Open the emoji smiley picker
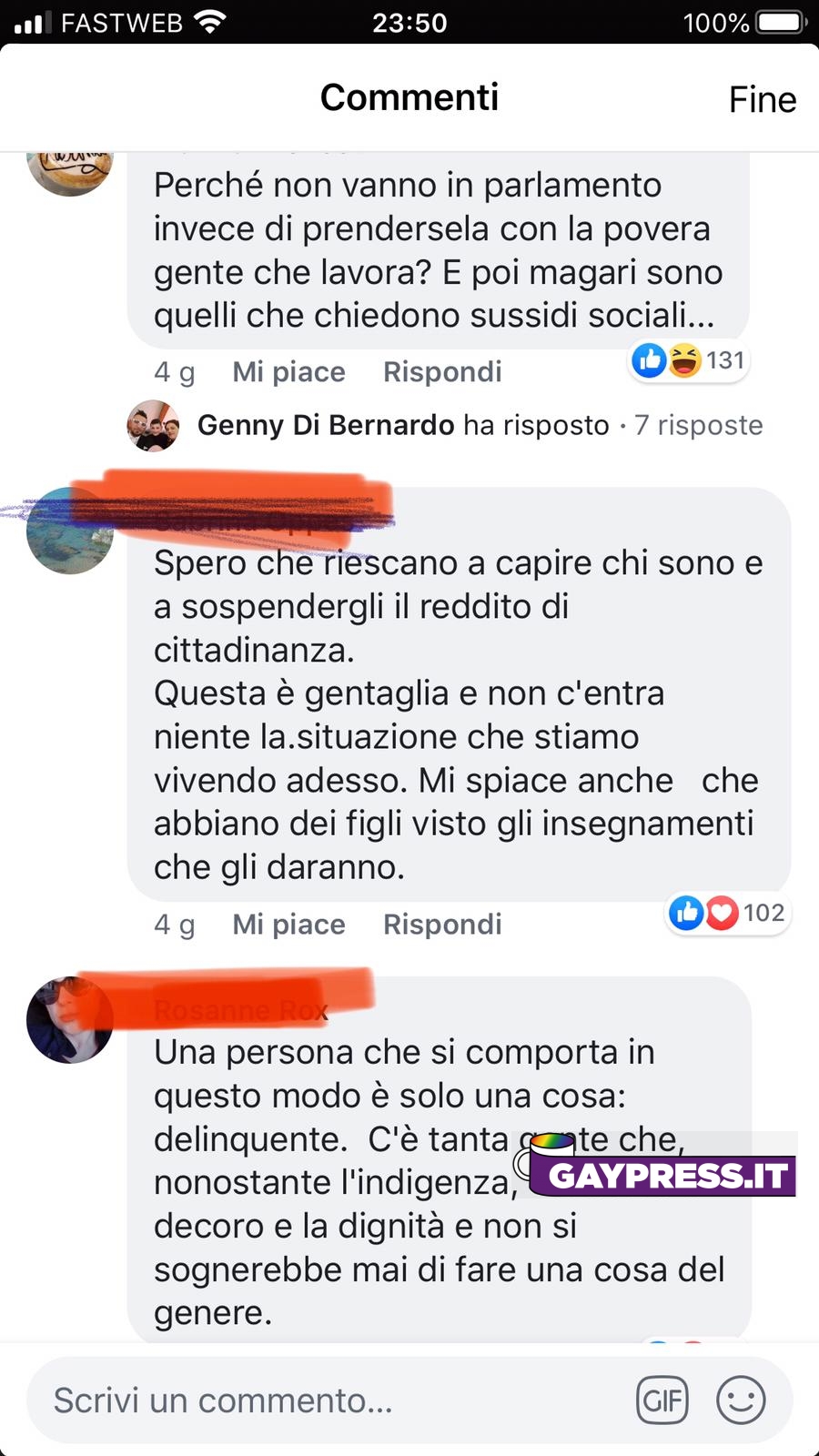Viewport: 819px width, 1456px height. coord(741,1400)
